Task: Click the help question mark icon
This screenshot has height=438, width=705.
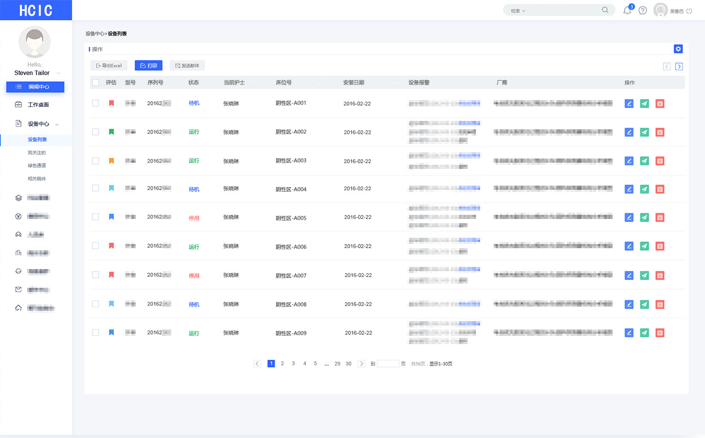Action: [x=643, y=11]
